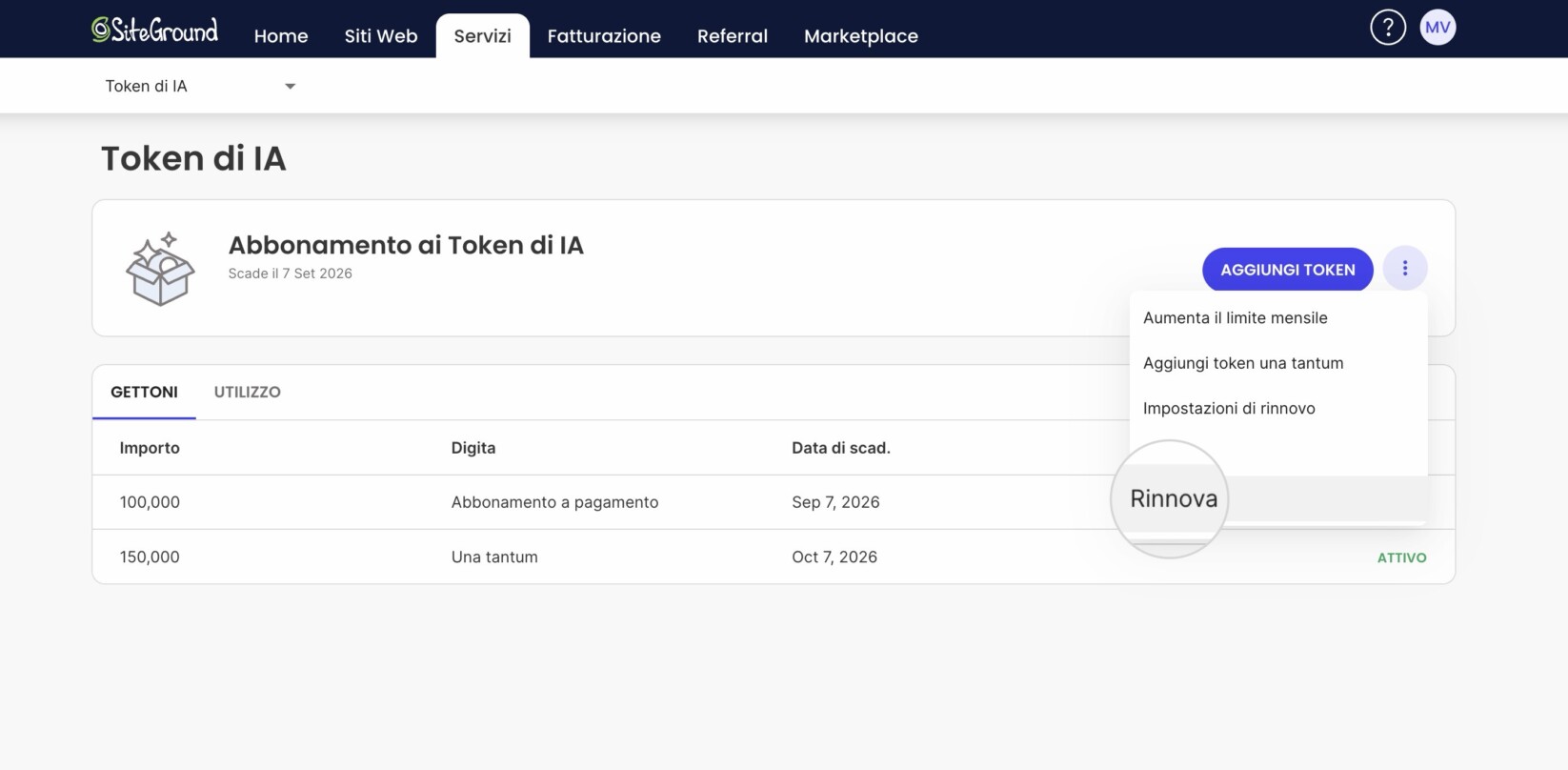Click the Importo column header
The width and height of the screenshot is (1568, 770).
pos(150,448)
